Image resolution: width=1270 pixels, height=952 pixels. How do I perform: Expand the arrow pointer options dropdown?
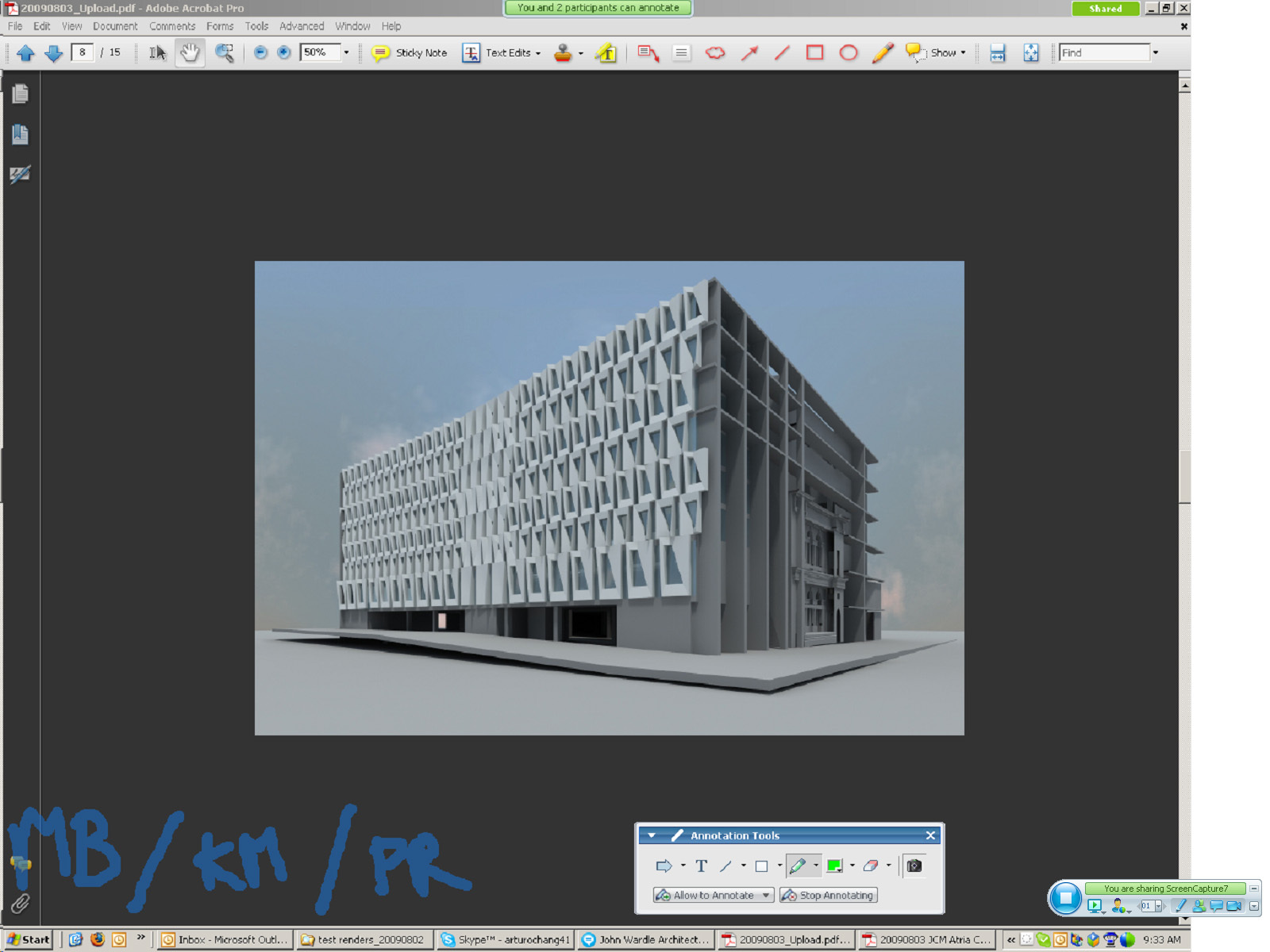point(683,866)
